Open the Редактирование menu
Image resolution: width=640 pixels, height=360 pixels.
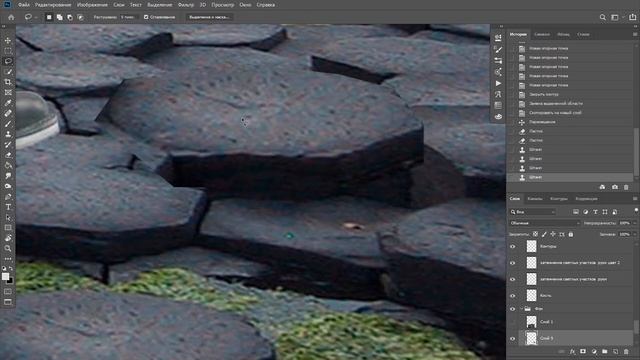[x=53, y=5]
